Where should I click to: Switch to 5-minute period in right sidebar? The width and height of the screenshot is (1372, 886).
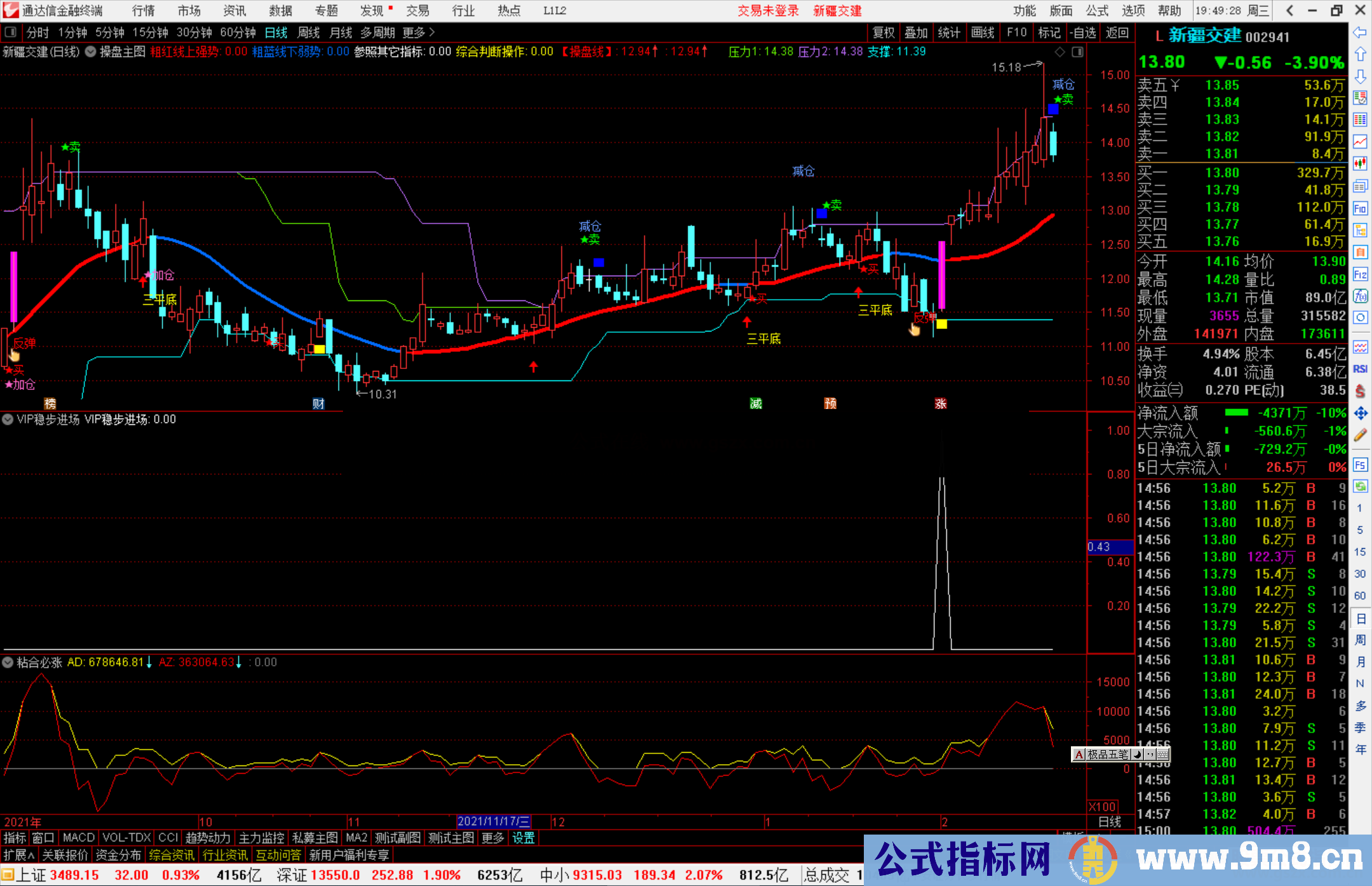[1360, 530]
